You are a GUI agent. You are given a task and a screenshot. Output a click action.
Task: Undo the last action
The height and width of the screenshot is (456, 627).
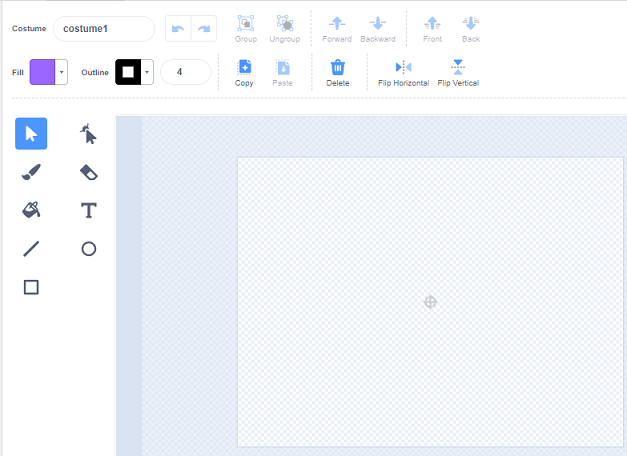(x=178, y=28)
